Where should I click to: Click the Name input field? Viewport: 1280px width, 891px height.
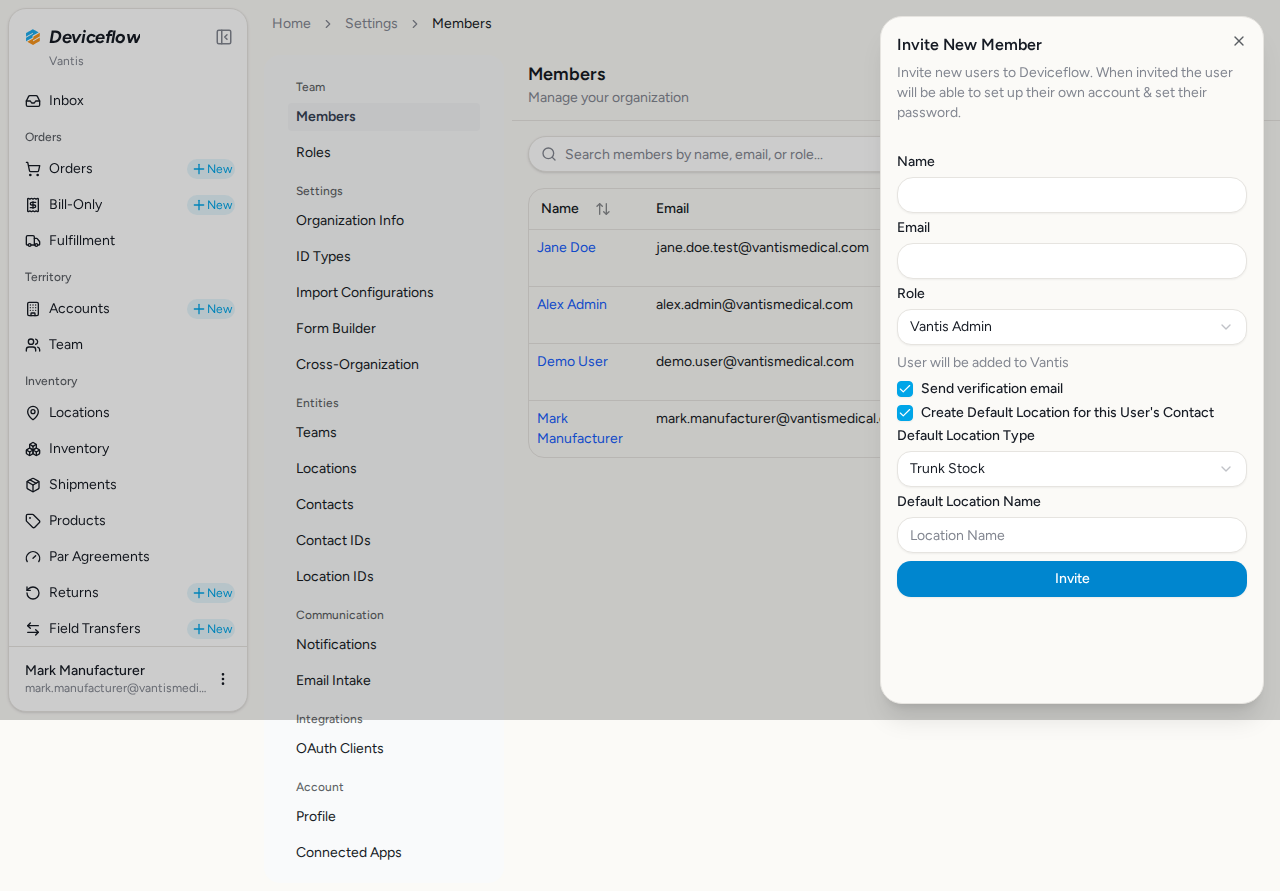point(1072,195)
